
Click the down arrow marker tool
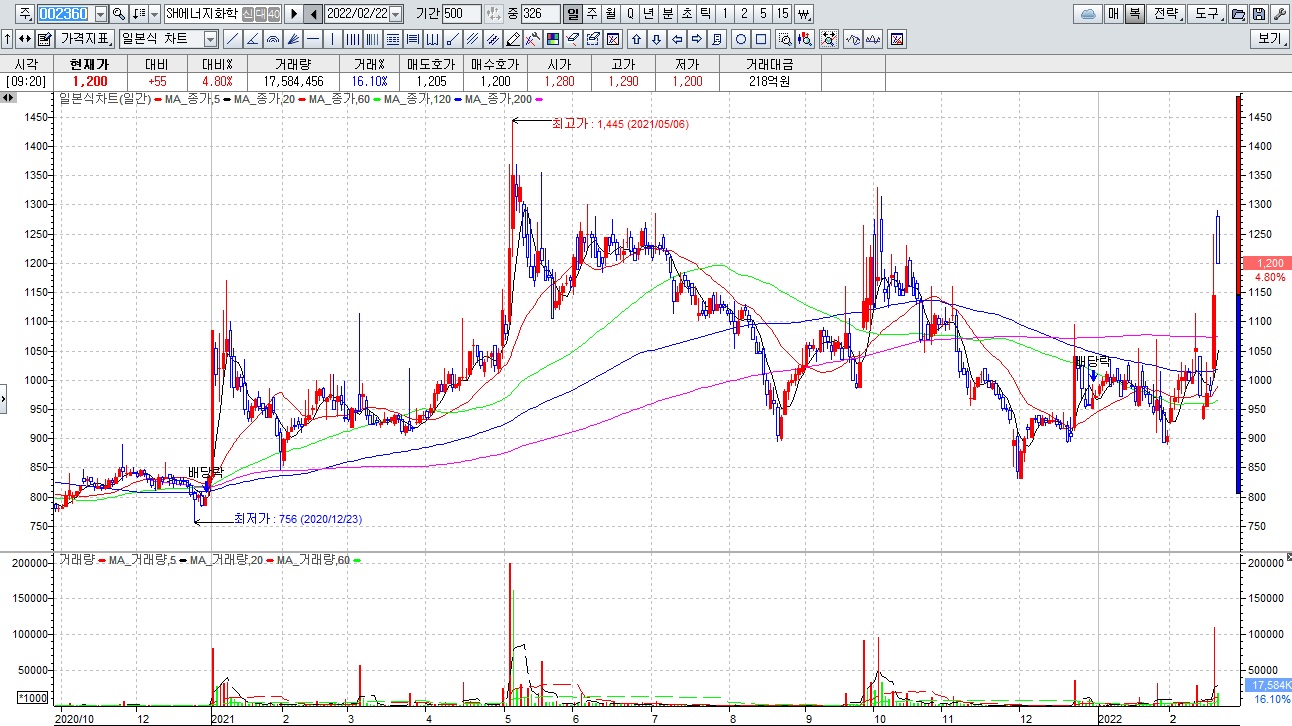click(656, 39)
